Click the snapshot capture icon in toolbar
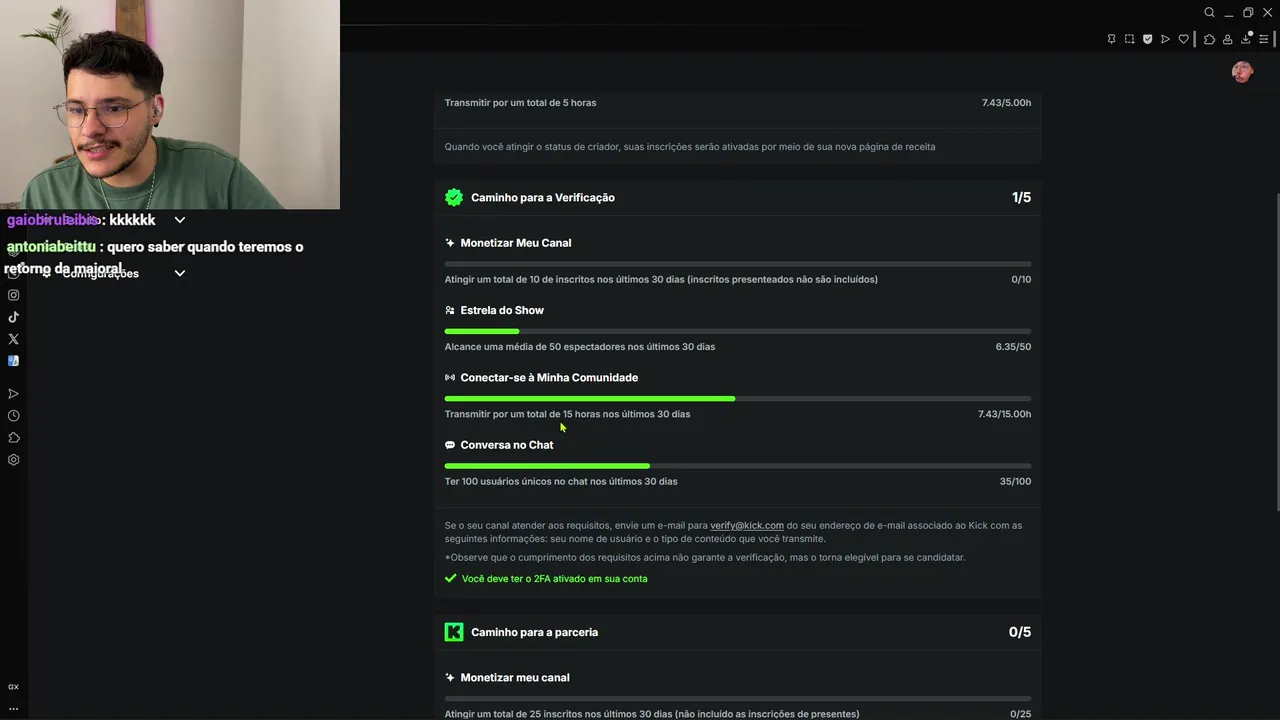 (x=1129, y=39)
